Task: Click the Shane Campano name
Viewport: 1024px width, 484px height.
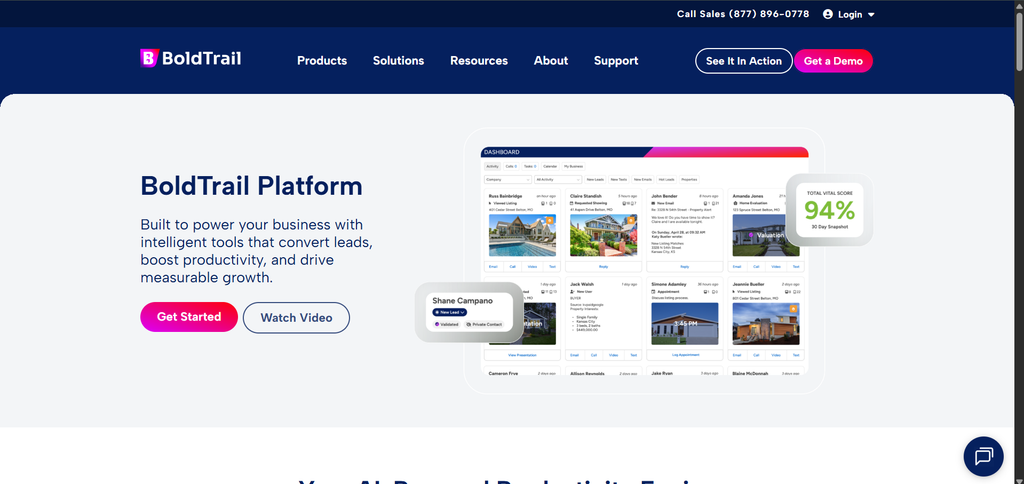Action: click(x=462, y=300)
